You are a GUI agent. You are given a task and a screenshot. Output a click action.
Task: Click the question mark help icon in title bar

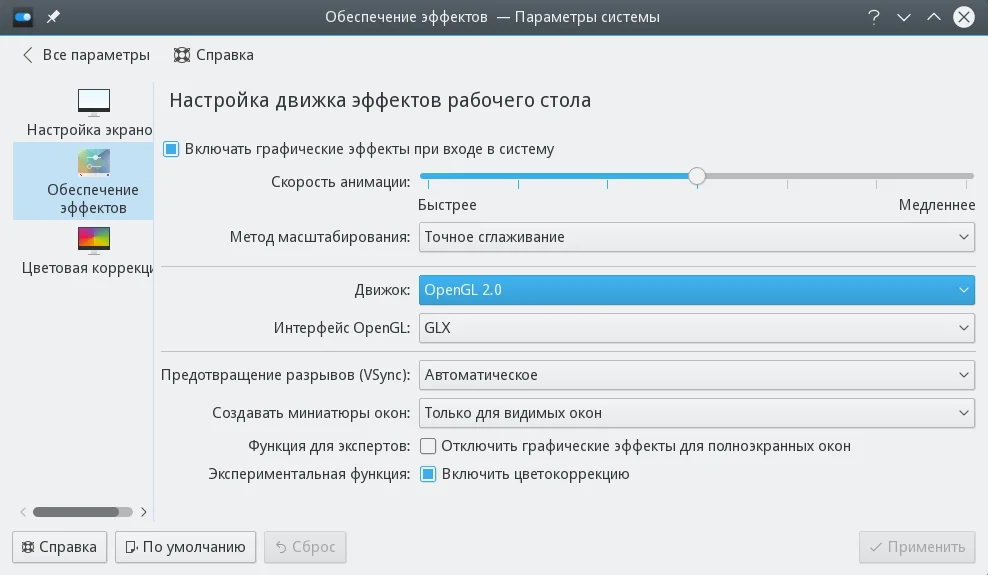coord(873,17)
